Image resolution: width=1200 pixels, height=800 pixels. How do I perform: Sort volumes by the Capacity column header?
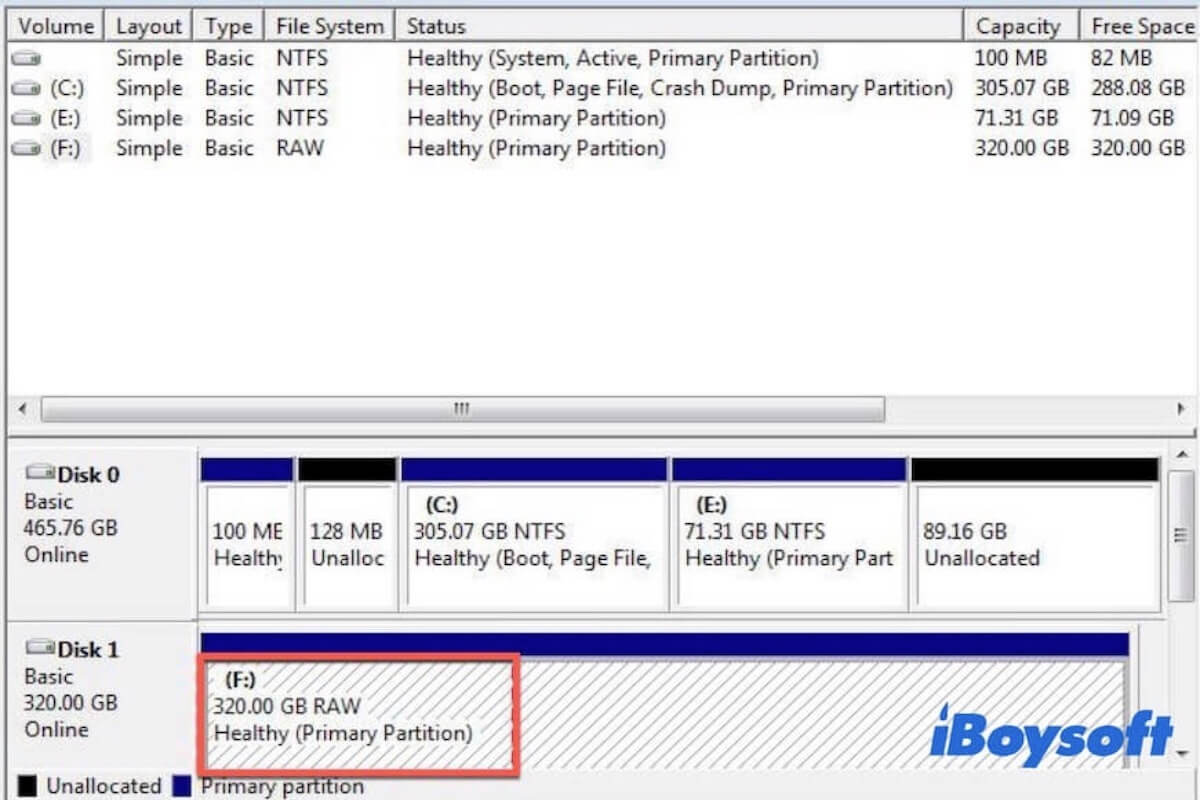[x=1020, y=25]
